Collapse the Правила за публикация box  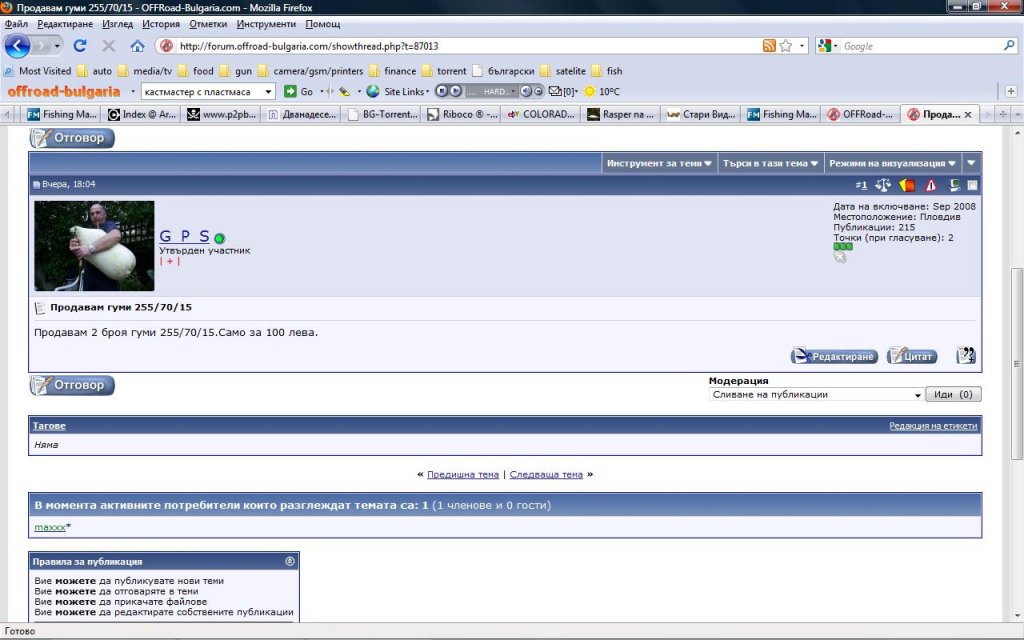(x=290, y=561)
